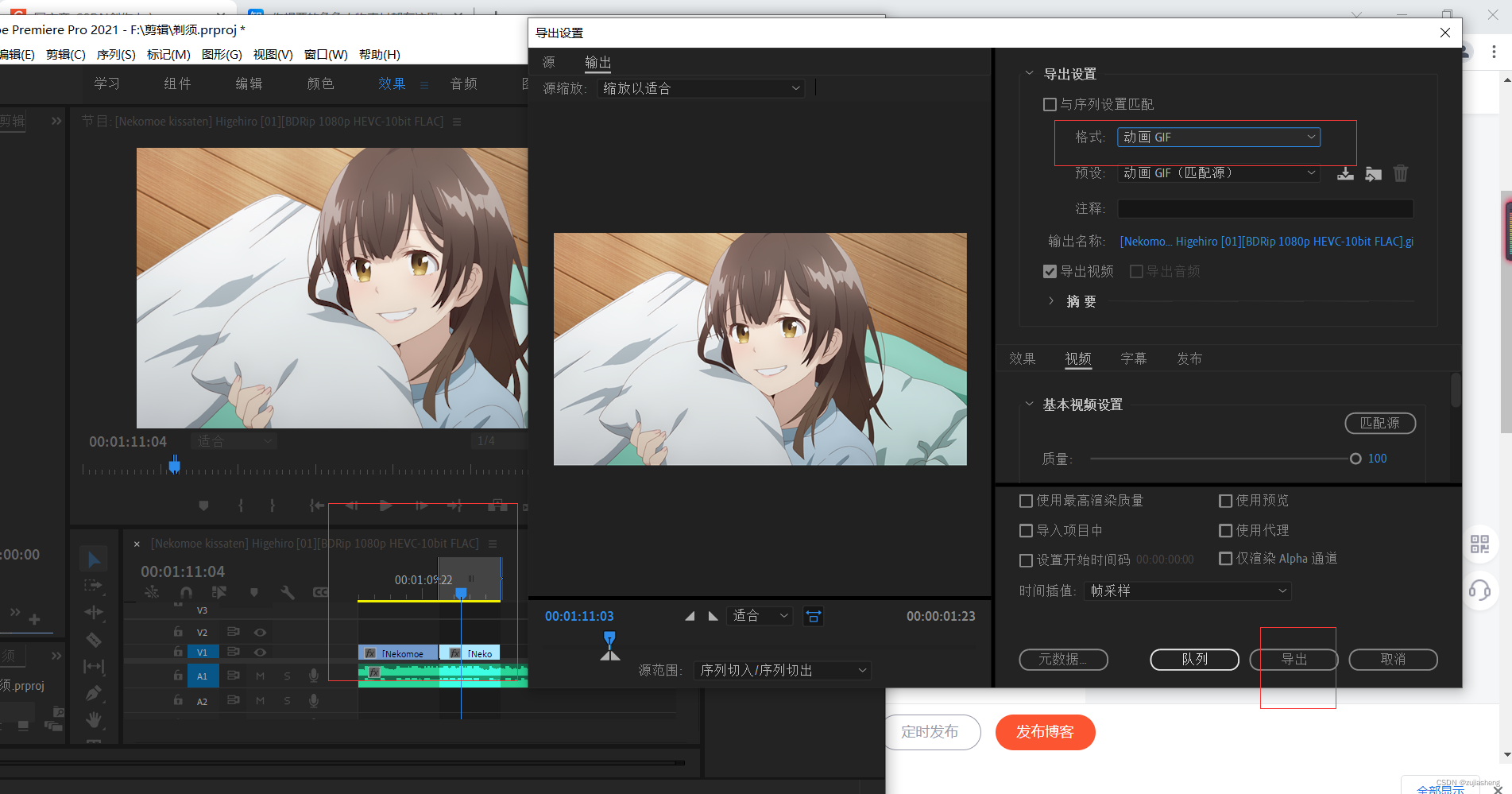The image size is (1512, 794).
Task: Switch to Publish tab 发布
Action: (x=1189, y=359)
